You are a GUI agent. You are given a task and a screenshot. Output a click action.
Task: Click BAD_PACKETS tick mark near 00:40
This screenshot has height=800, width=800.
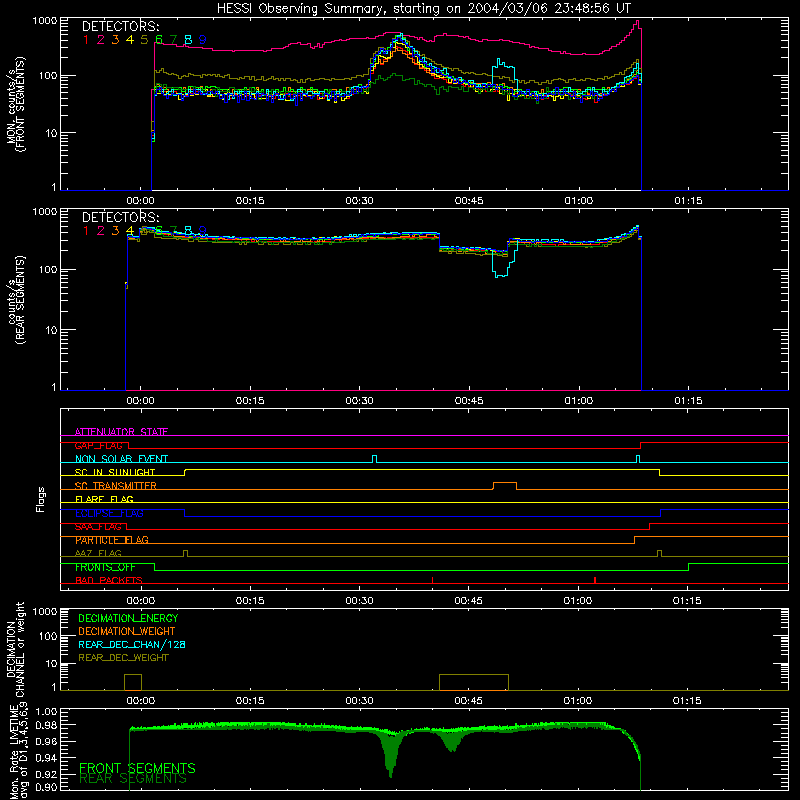(433, 580)
